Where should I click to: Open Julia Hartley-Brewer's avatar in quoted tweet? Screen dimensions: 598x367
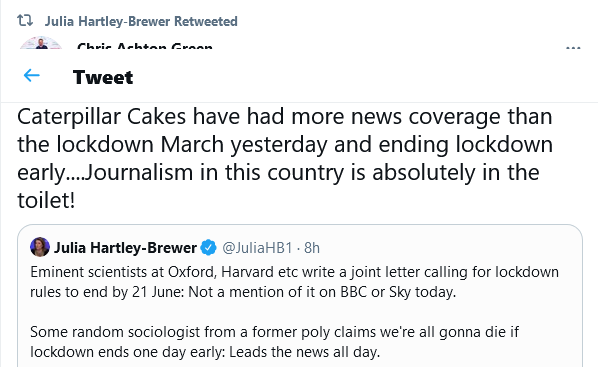[40, 247]
